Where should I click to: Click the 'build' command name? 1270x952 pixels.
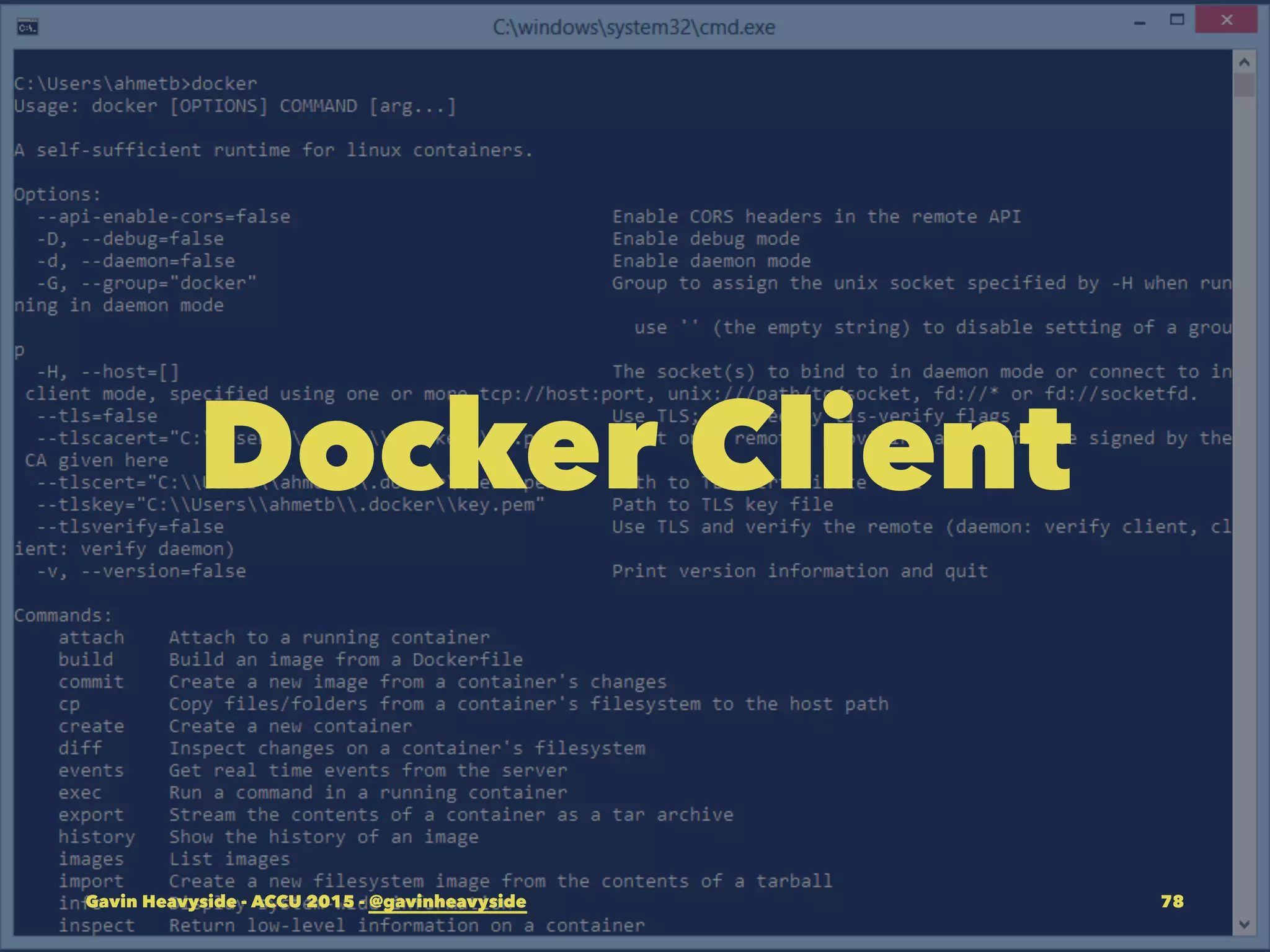86,659
